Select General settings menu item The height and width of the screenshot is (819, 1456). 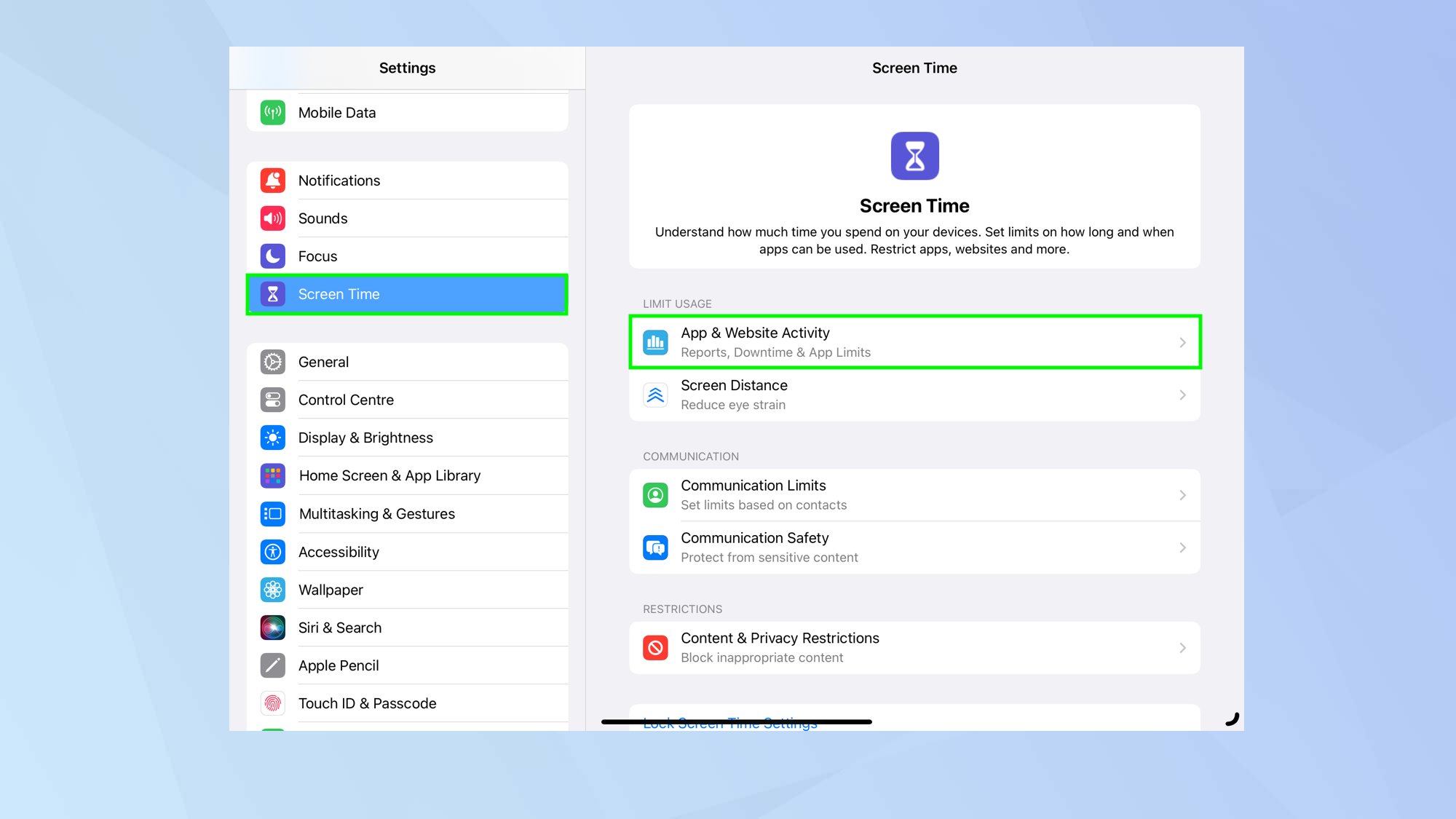coord(407,361)
